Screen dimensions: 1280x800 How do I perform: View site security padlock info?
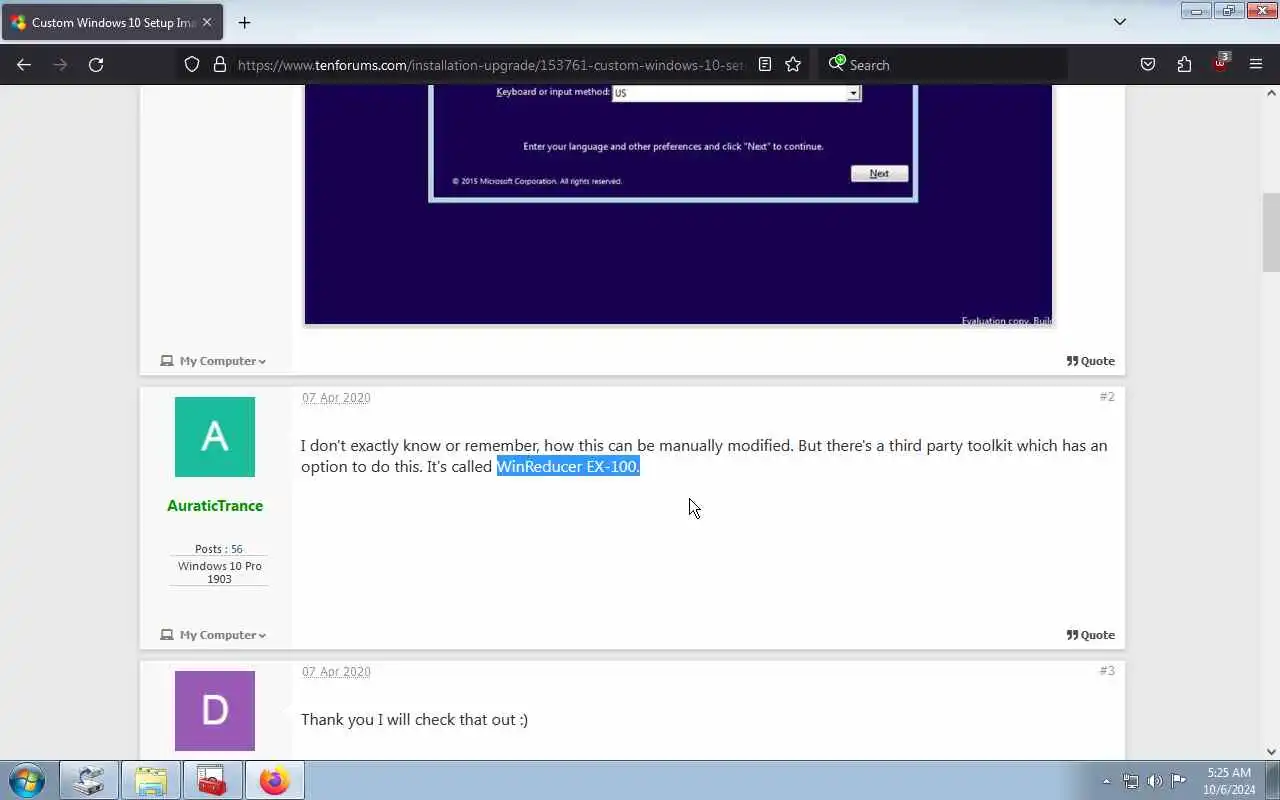[220, 65]
